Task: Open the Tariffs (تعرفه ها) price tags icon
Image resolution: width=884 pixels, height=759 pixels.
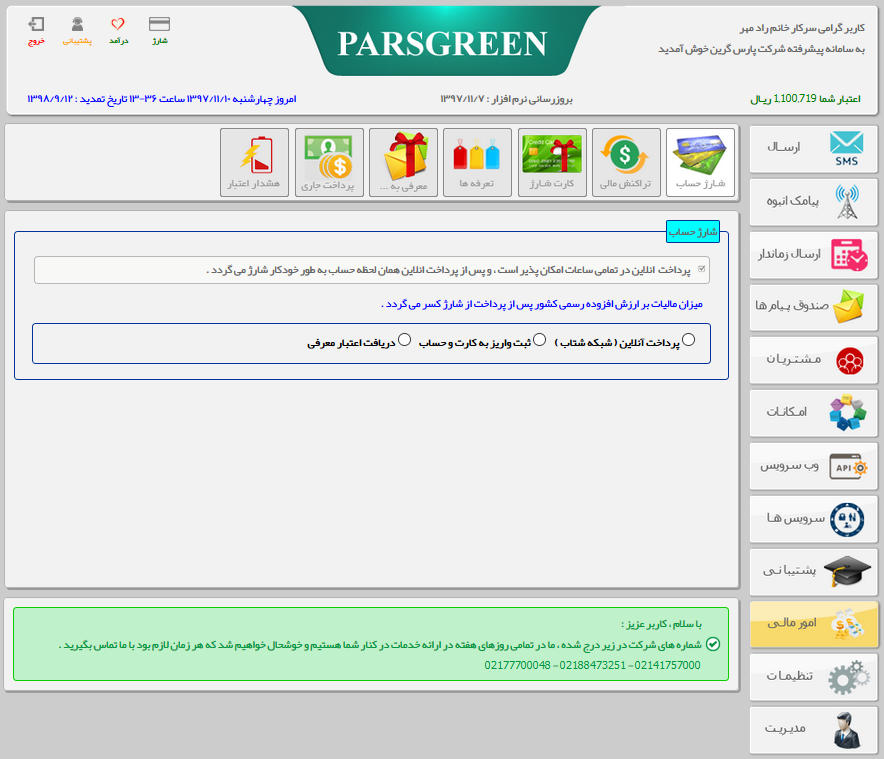Action: pos(477,162)
